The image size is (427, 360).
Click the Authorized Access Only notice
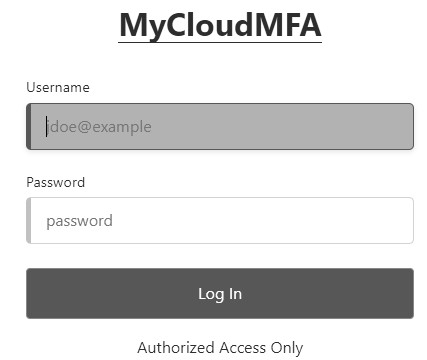tap(220, 348)
